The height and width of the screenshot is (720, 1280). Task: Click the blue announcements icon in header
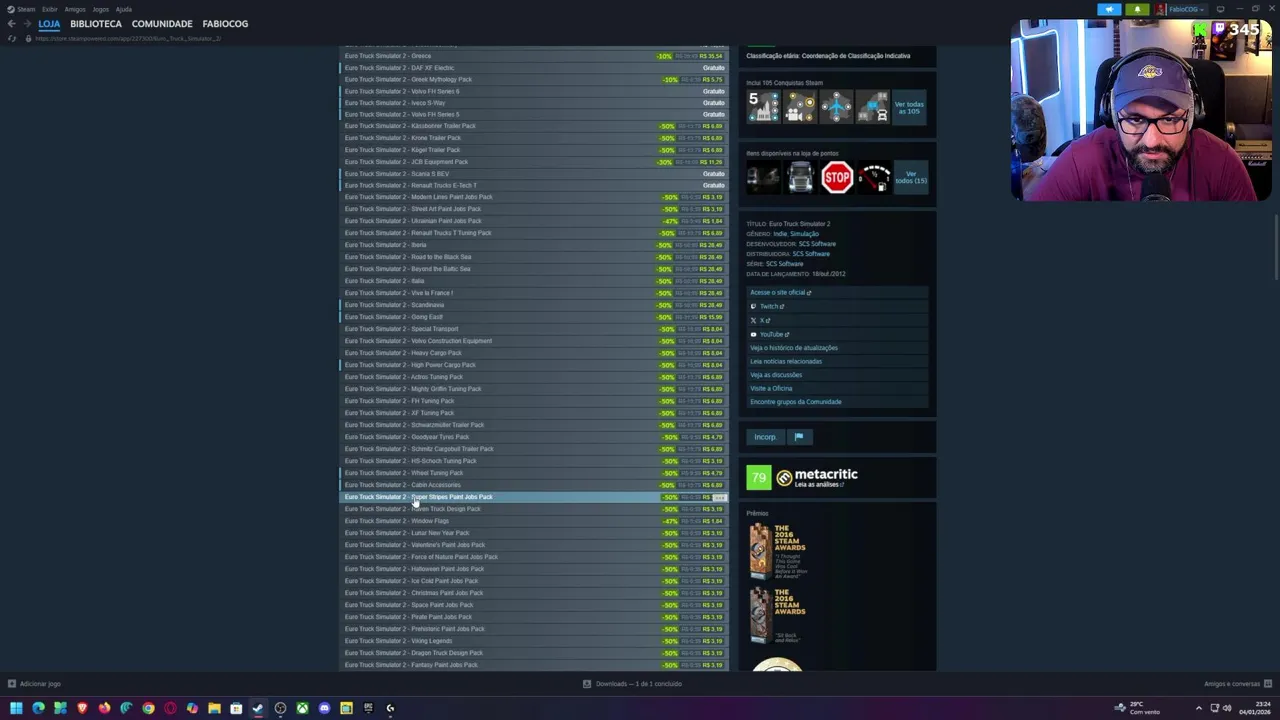pyautogui.click(x=1109, y=9)
